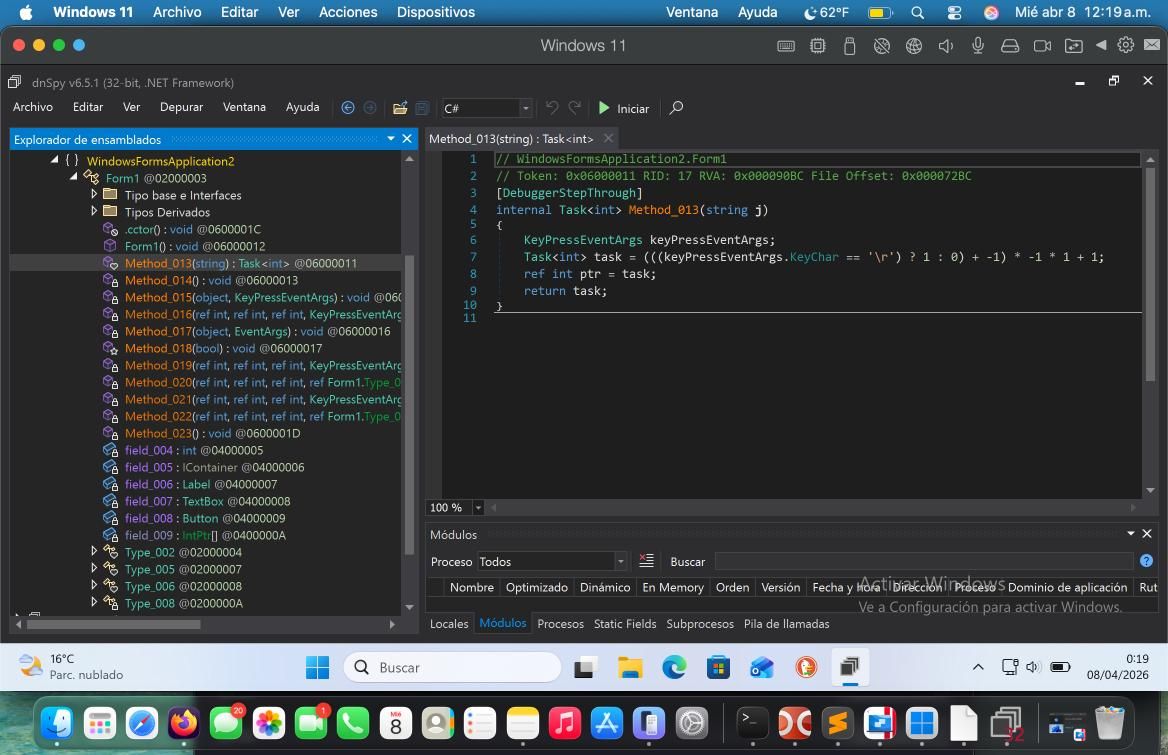Click the search magnifier icon in dnSpy toolbar
Image resolution: width=1168 pixels, height=755 pixels.
pyautogui.click(x=676, y=108)
